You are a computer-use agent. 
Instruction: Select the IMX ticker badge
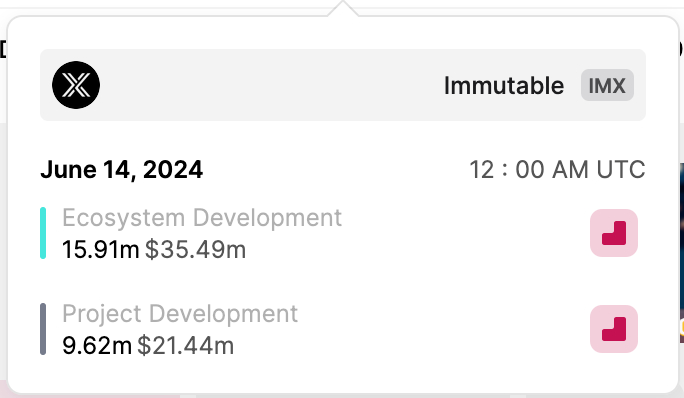(x=607, y=85)
